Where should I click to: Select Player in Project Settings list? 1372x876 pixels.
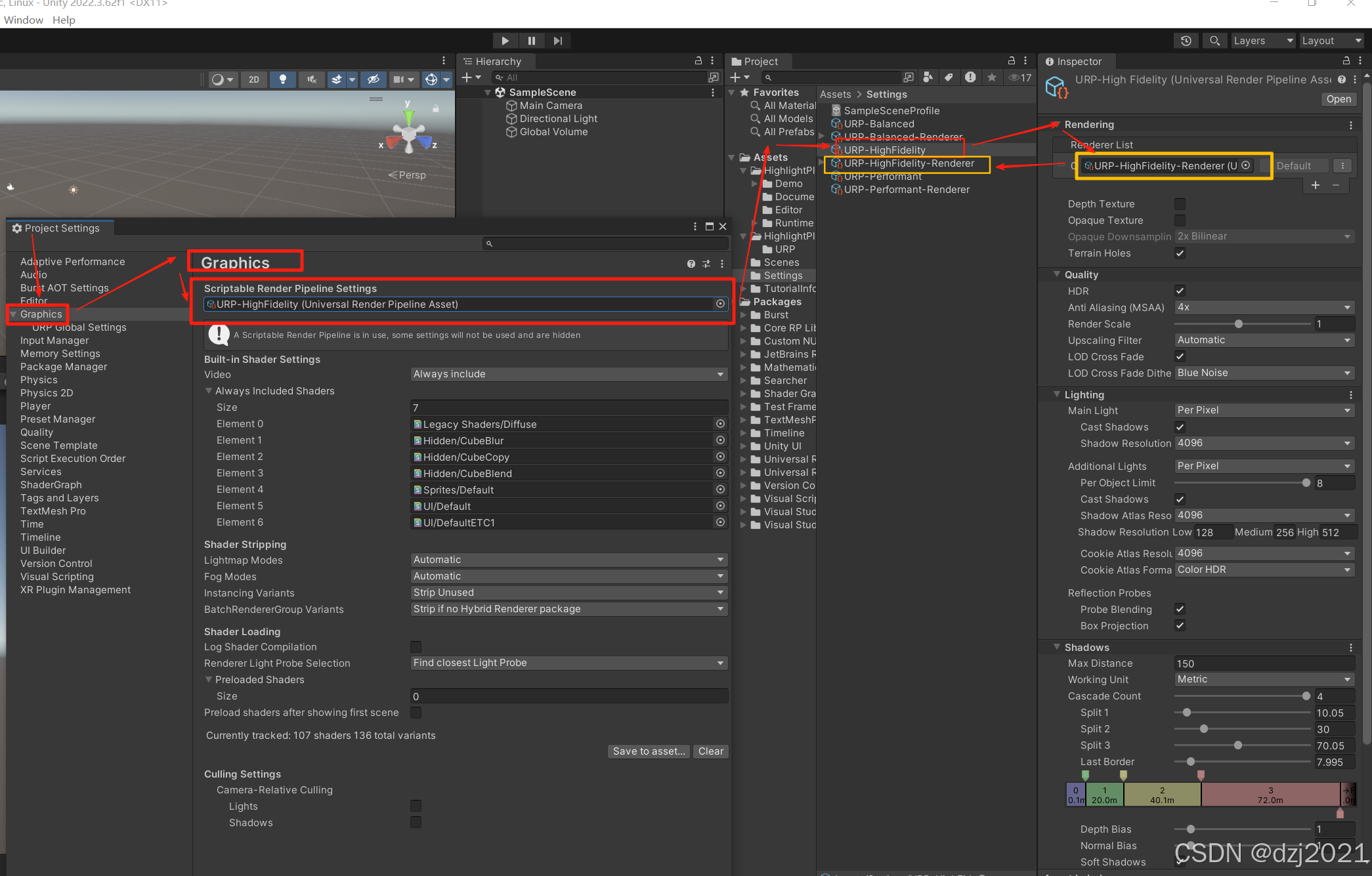[35, 406]
